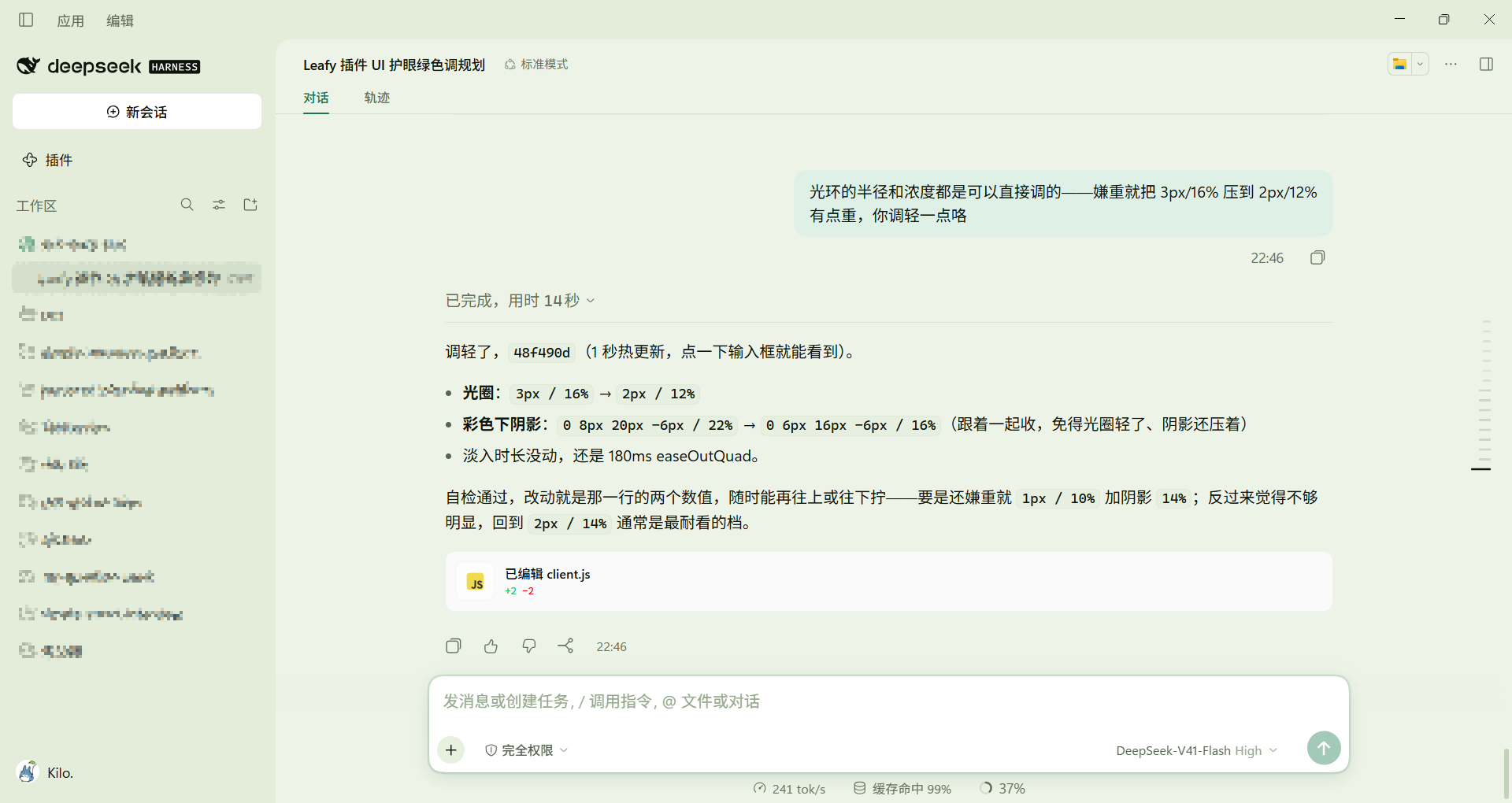1512x803 pixels.
Task: Send the message with arrow button
Action: click(1324, 748)
